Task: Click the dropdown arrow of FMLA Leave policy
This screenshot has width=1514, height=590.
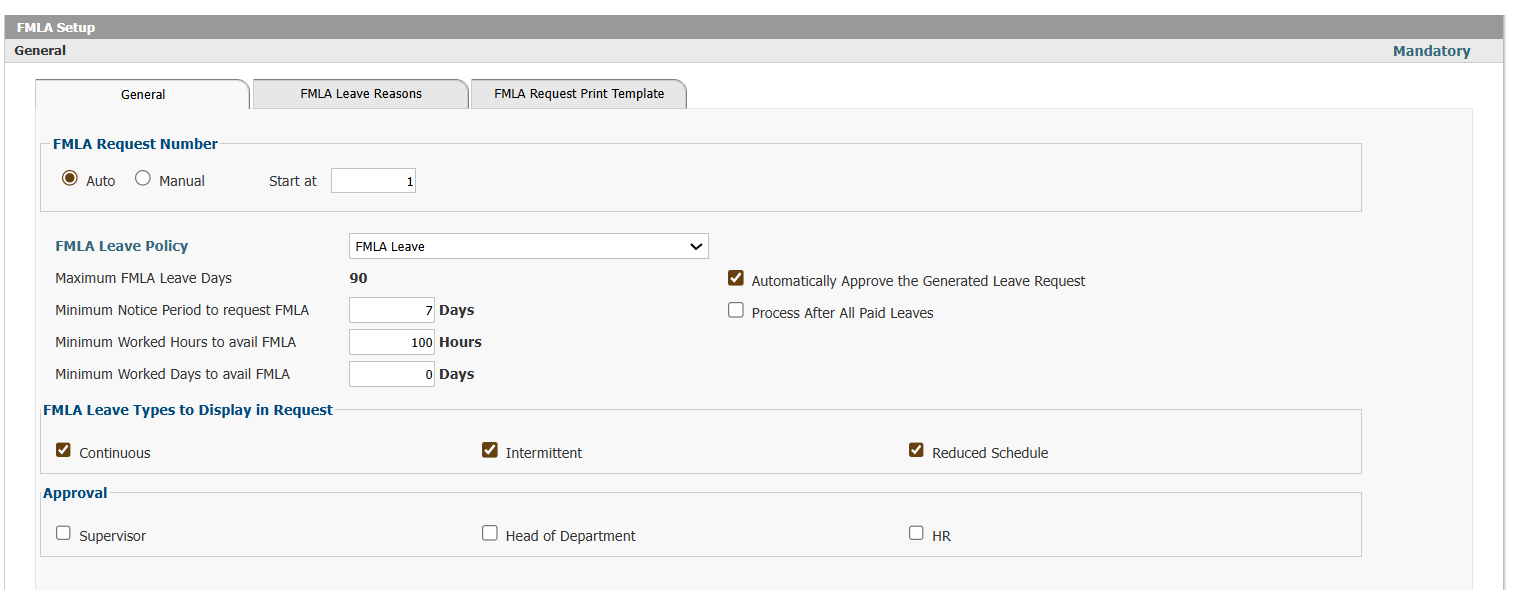Action: coord(697,246)
